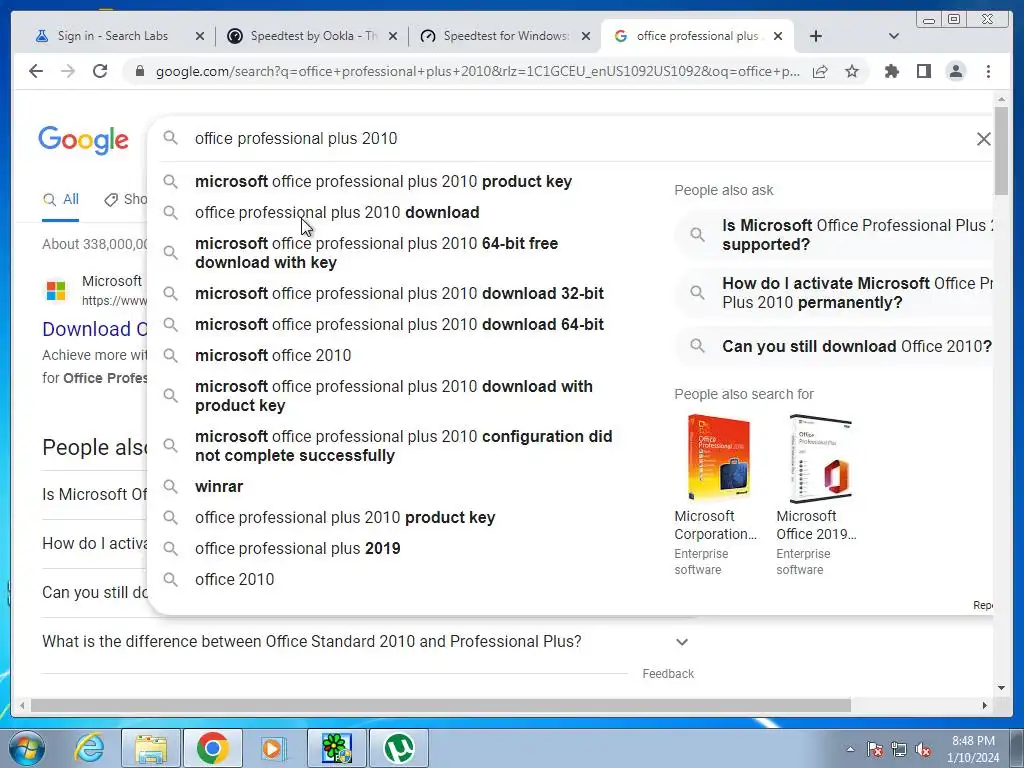
Task: Open the ICQ flower taskbar icon
Action: tap(336, 748)
